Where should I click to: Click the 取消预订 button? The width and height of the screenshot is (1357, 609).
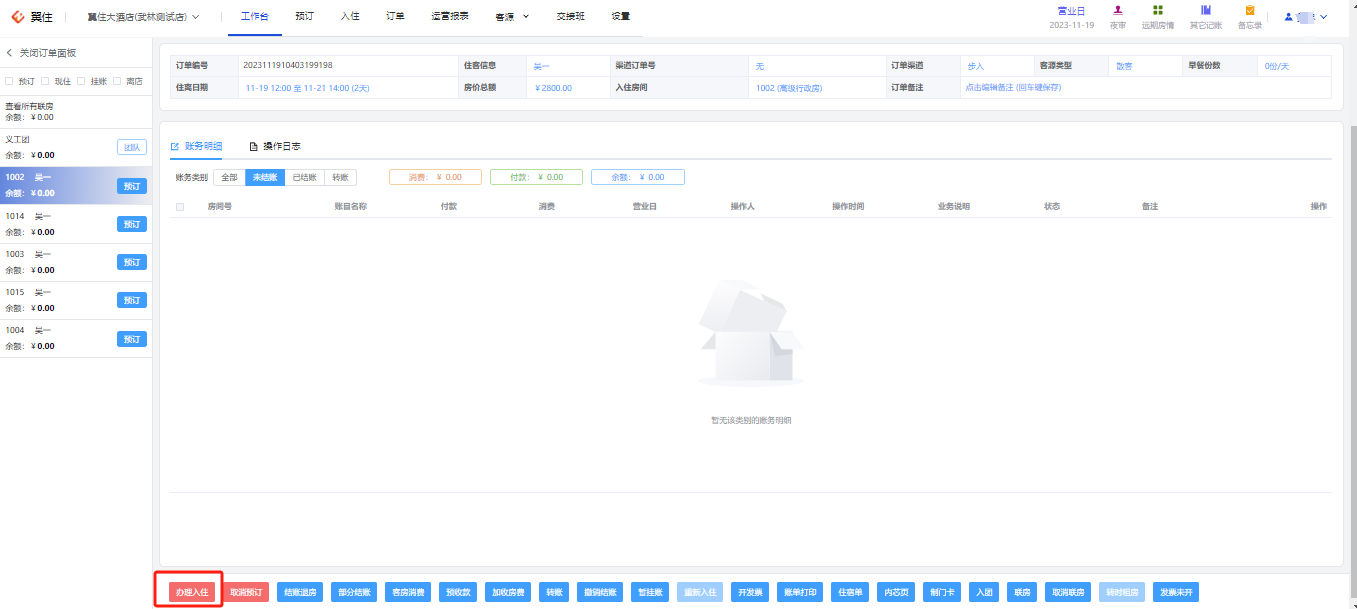coord(246,592)
